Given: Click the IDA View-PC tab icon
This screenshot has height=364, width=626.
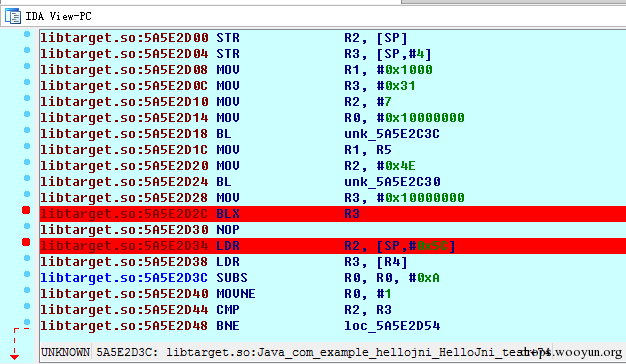Looking at the screenshot, I should [x=13, y=16].
